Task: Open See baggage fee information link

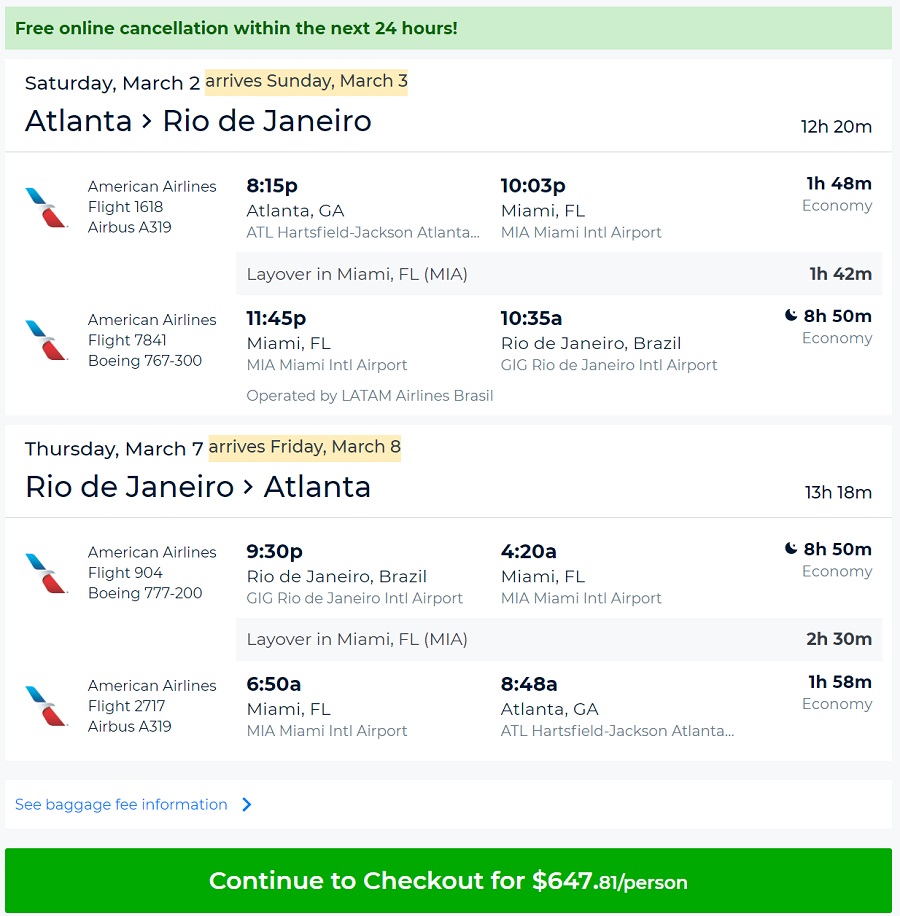Action: (121, 805)
